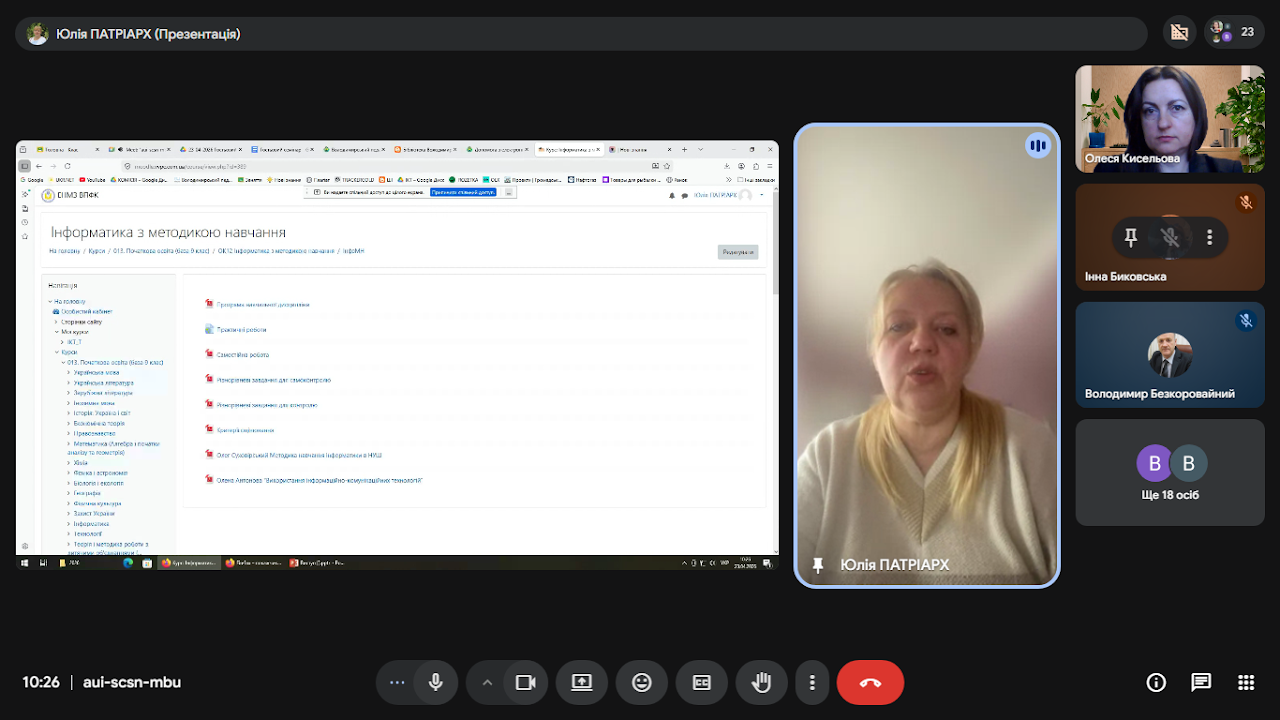Open audio options dots beside the microphone

coord(397,683)
